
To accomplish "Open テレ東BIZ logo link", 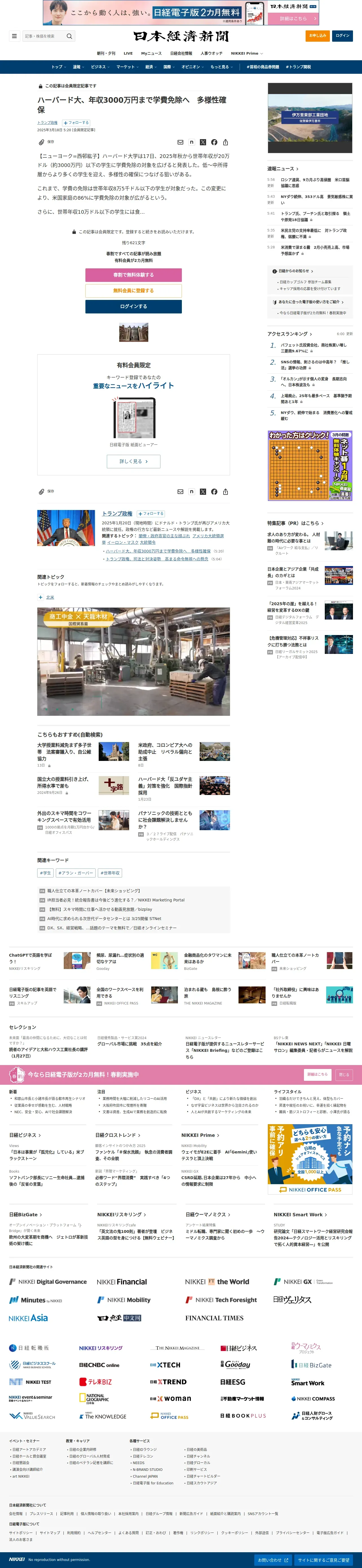I will [x=96, y=1382].
